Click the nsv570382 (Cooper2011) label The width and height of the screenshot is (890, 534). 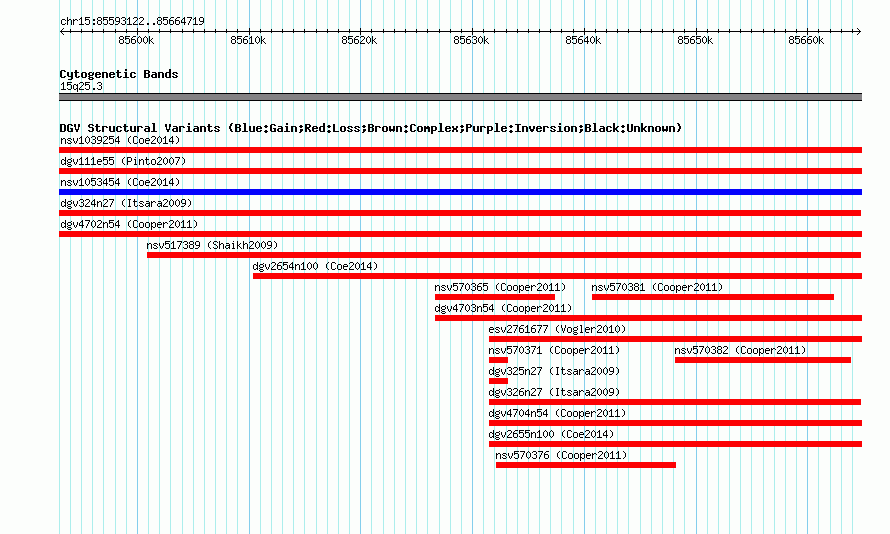pos(741,350)
